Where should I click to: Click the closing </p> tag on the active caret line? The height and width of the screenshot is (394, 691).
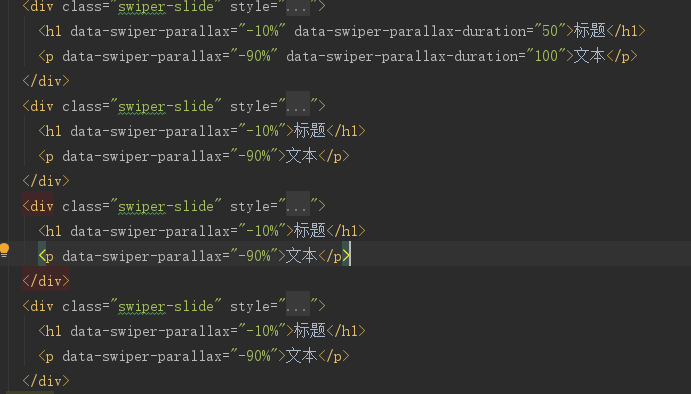pyautogui.click(x=334, y=256)
